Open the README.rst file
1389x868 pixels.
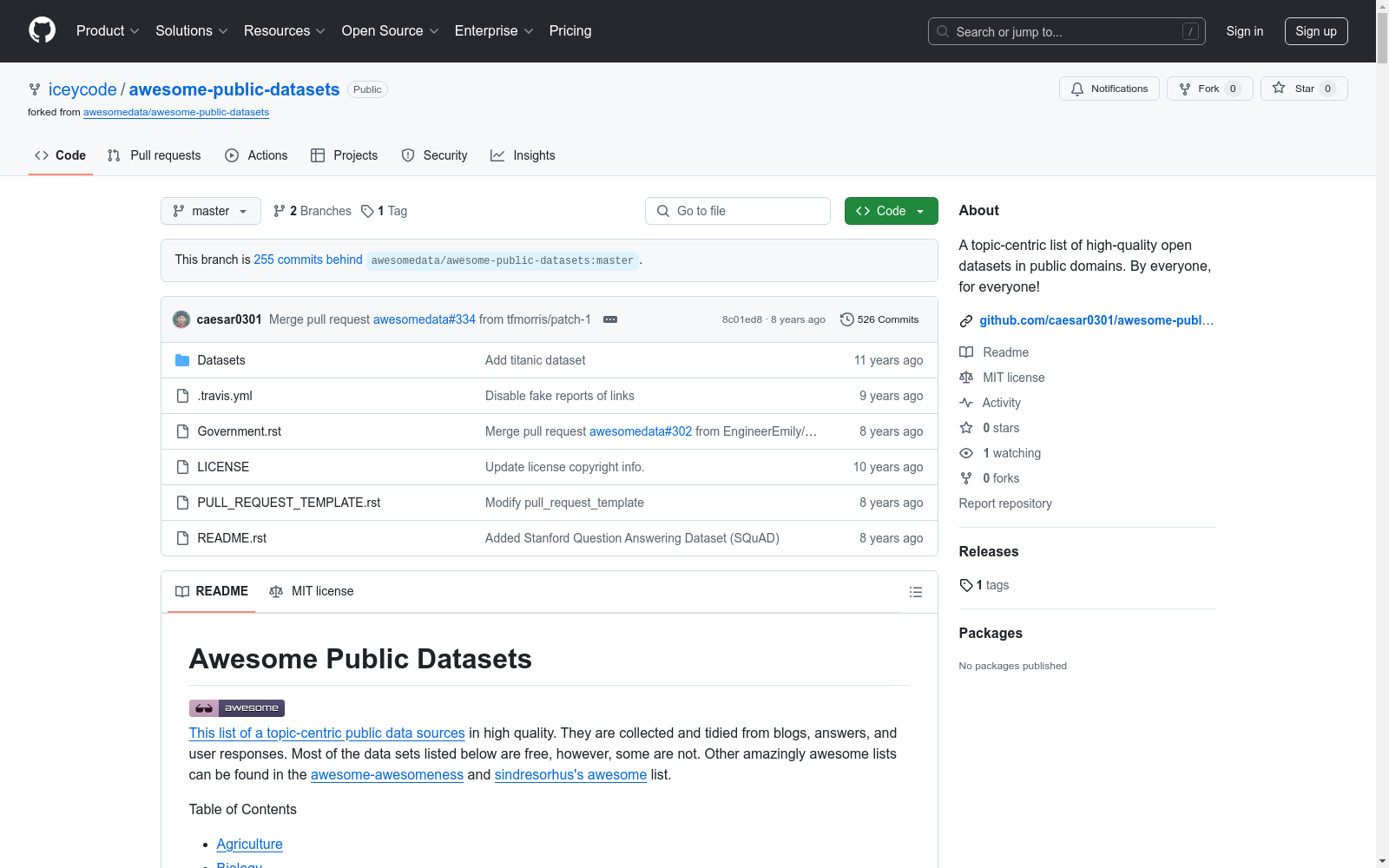232,538
